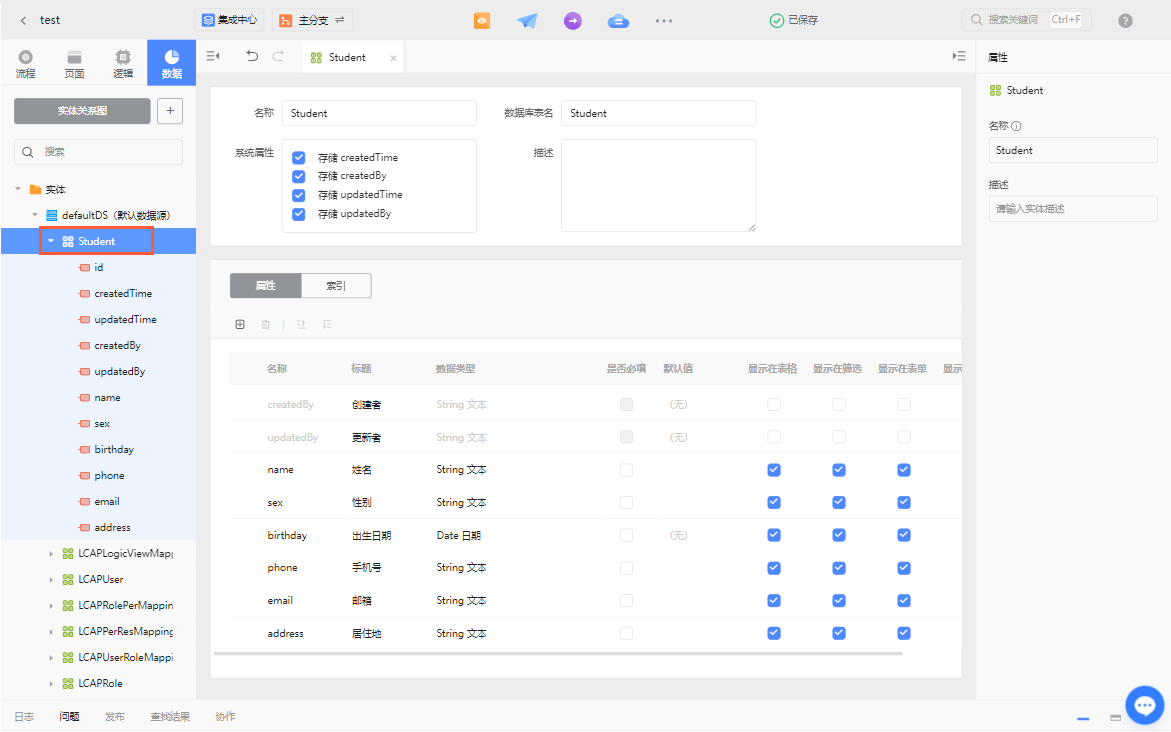1171x732 pixels.
Task: Switch to the 流程 process tab
Action: pos(25,63)
